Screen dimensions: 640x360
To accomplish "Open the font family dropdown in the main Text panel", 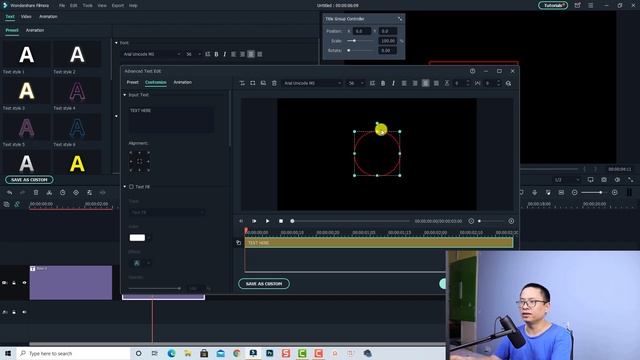I will coord(151,54).
